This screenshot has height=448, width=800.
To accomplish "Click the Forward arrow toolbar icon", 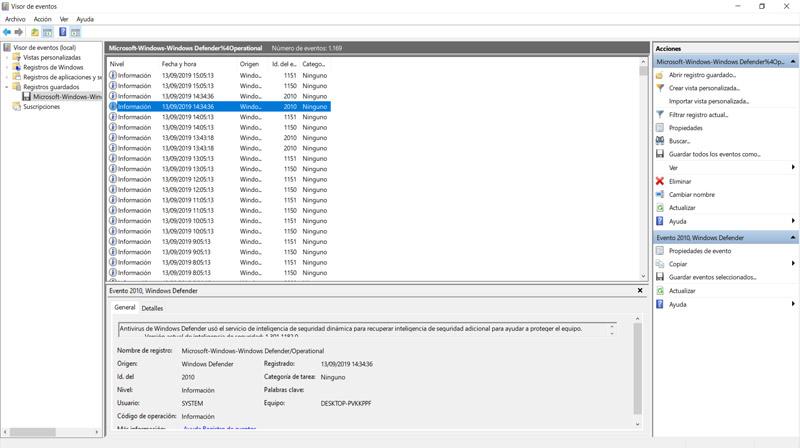I will 19,32.
